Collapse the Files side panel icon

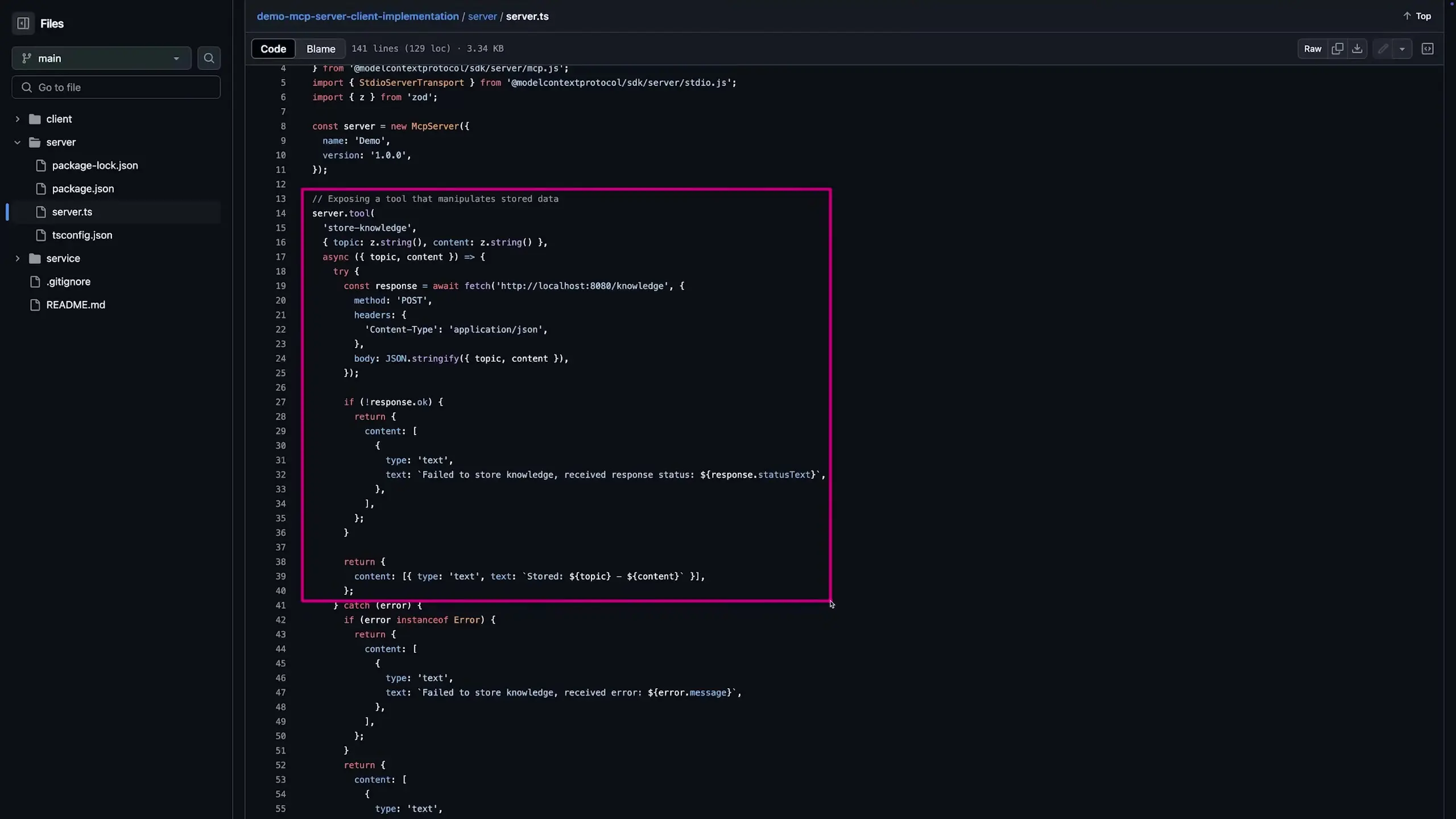23,23
